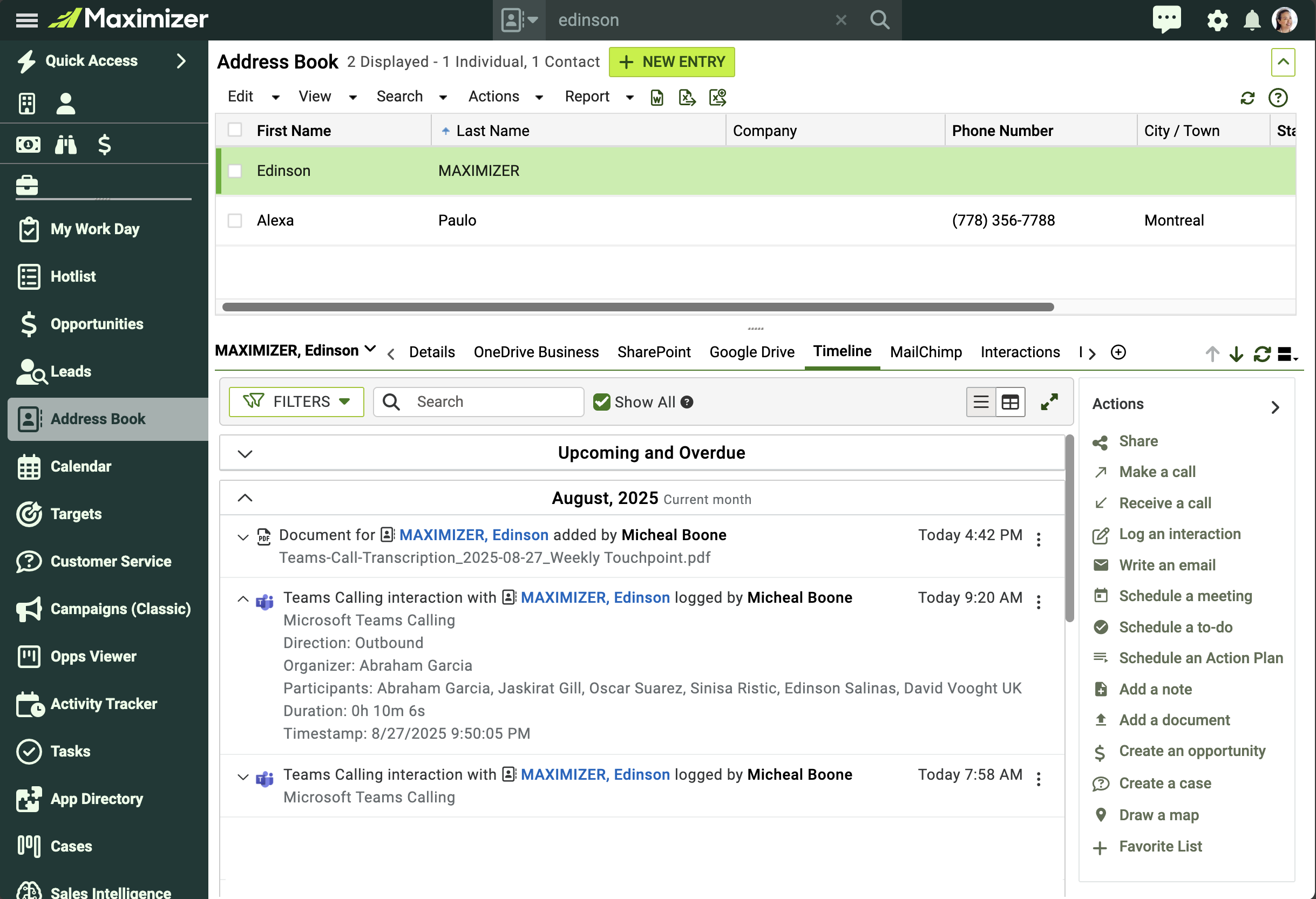
Task: Select the Opportunities sidebar icon
Action: (28, 324)
